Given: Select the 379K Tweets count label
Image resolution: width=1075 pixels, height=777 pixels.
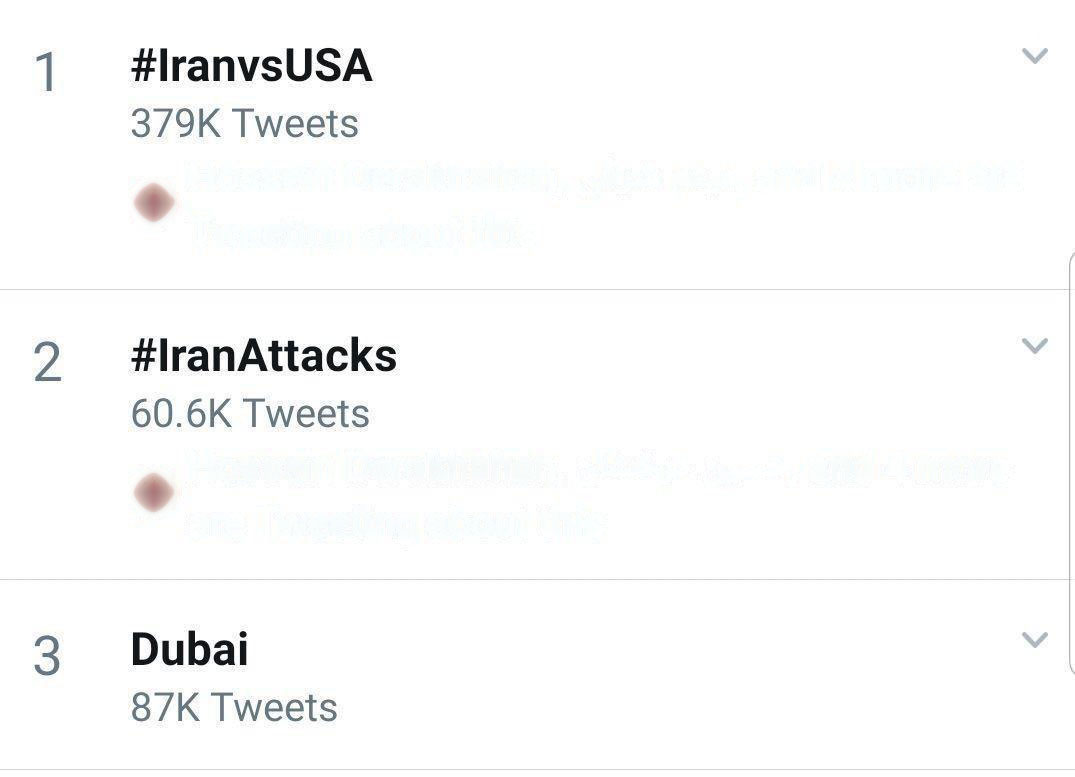Looking at the screenshot, I should 243,123.
